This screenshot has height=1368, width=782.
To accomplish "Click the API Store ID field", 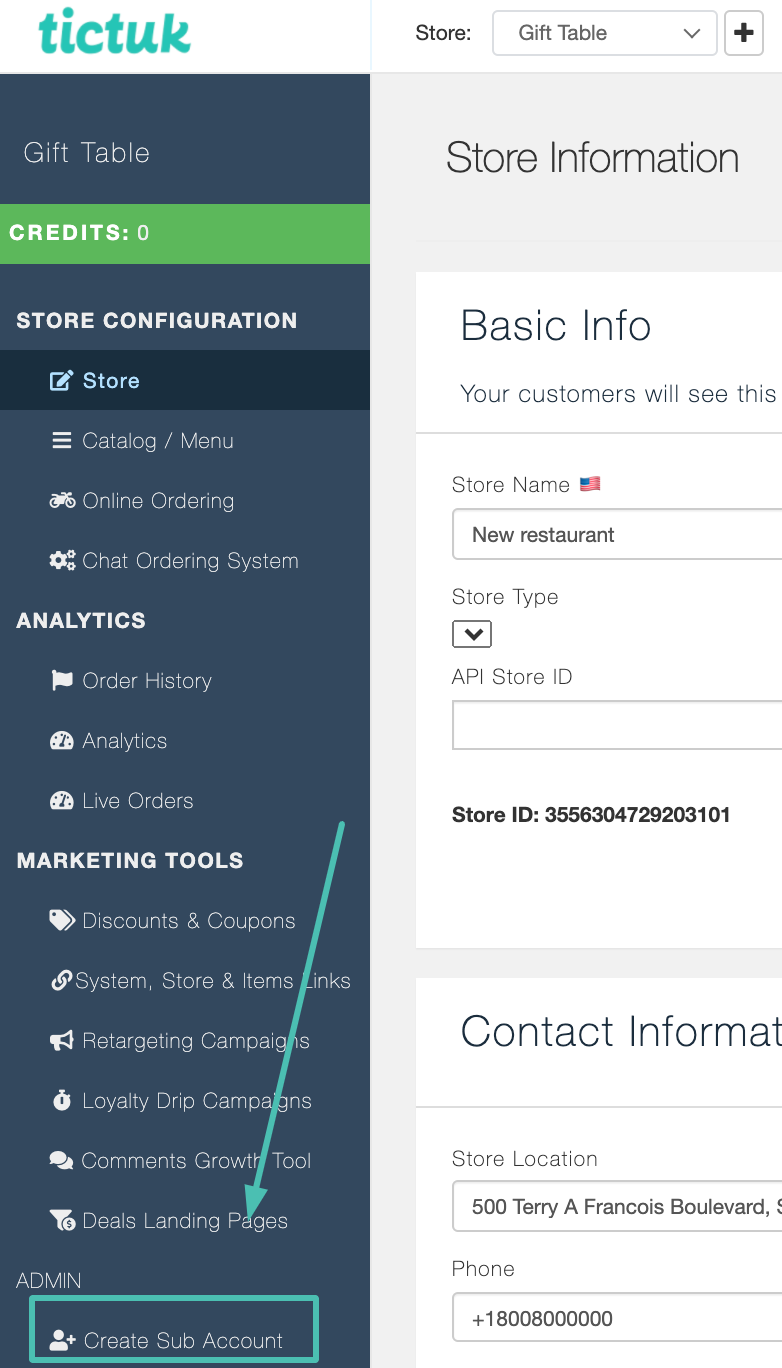I will [616, 725].
